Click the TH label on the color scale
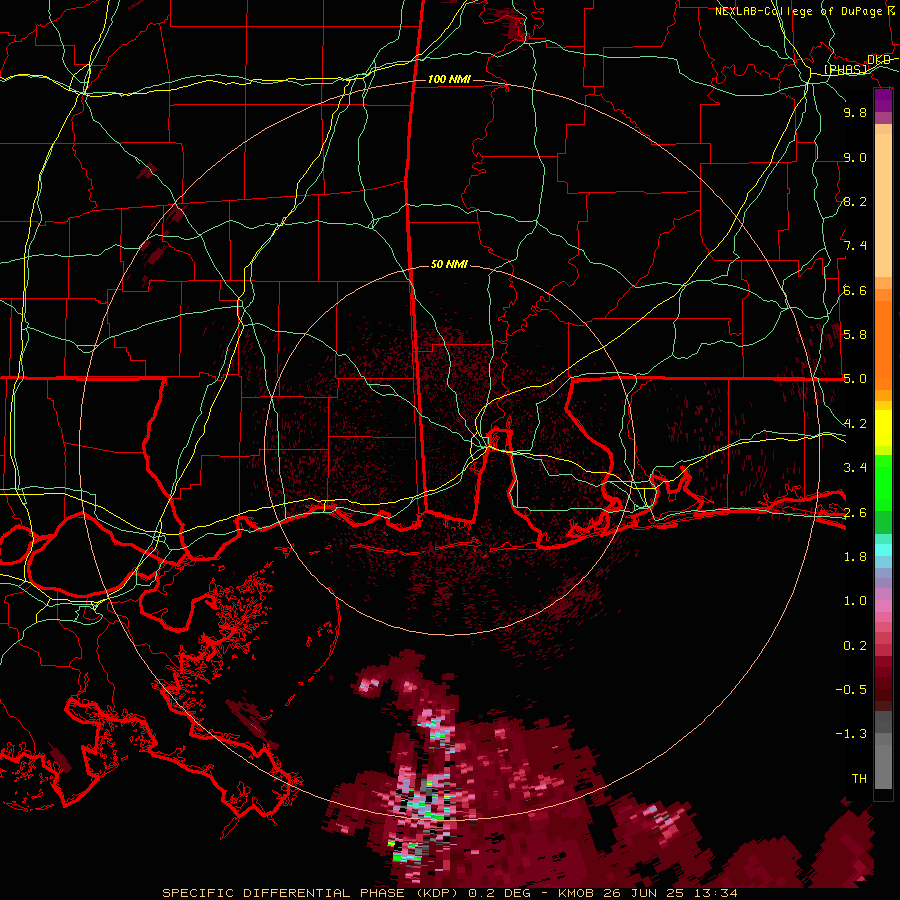The height and width of the screenshot is (900, 900). coord(859,779)
